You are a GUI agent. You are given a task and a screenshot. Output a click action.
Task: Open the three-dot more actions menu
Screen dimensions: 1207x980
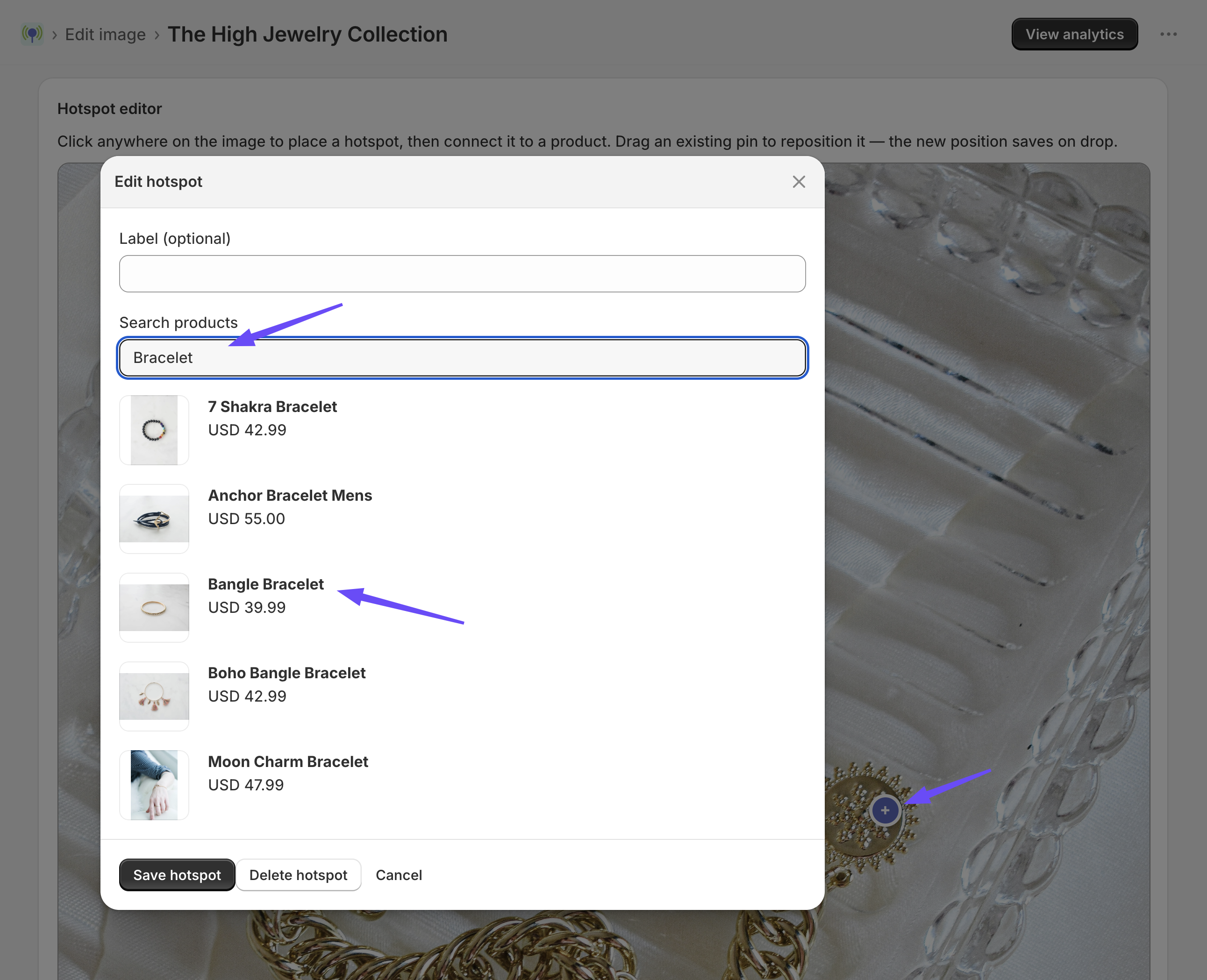[x=1168, y=35]
